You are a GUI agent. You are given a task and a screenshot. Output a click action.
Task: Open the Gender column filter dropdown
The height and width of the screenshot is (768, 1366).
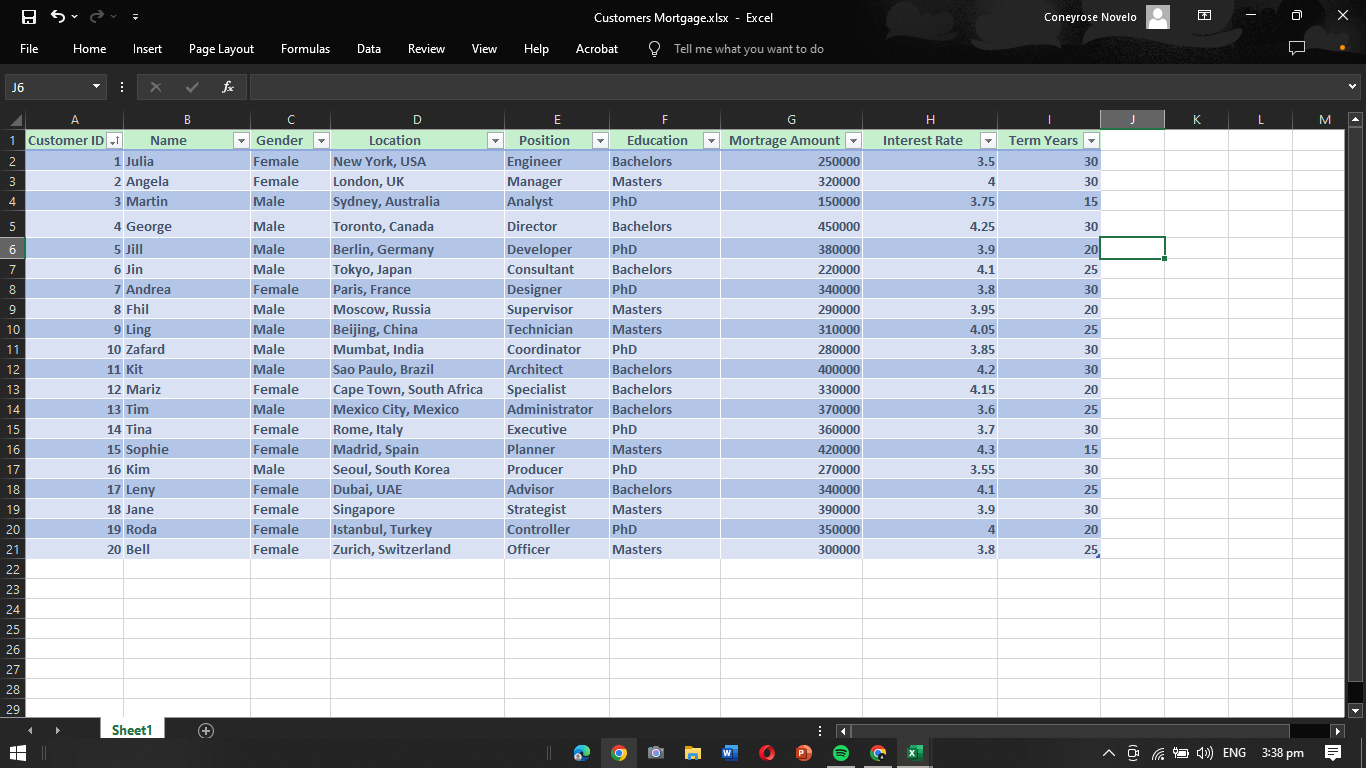pyautogui.click(x=321, y=141)
